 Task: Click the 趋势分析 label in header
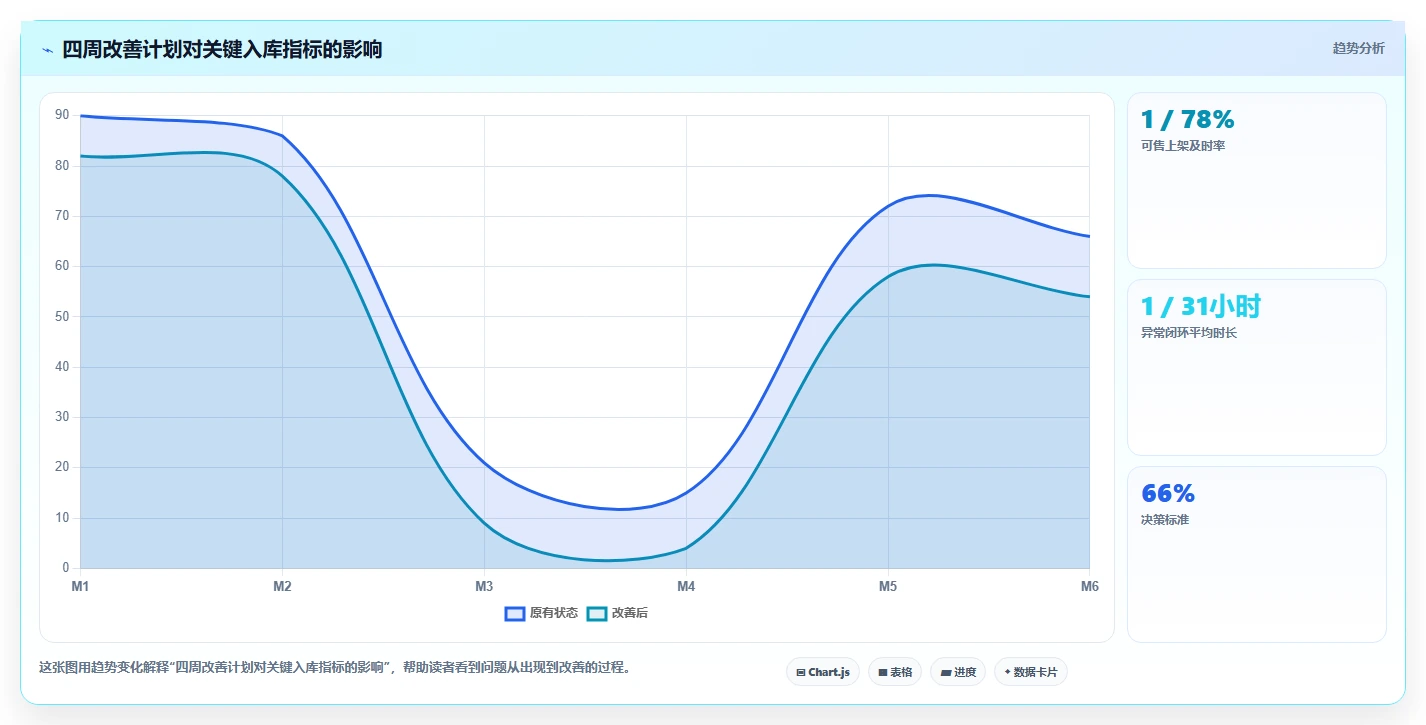point(1359,48)
